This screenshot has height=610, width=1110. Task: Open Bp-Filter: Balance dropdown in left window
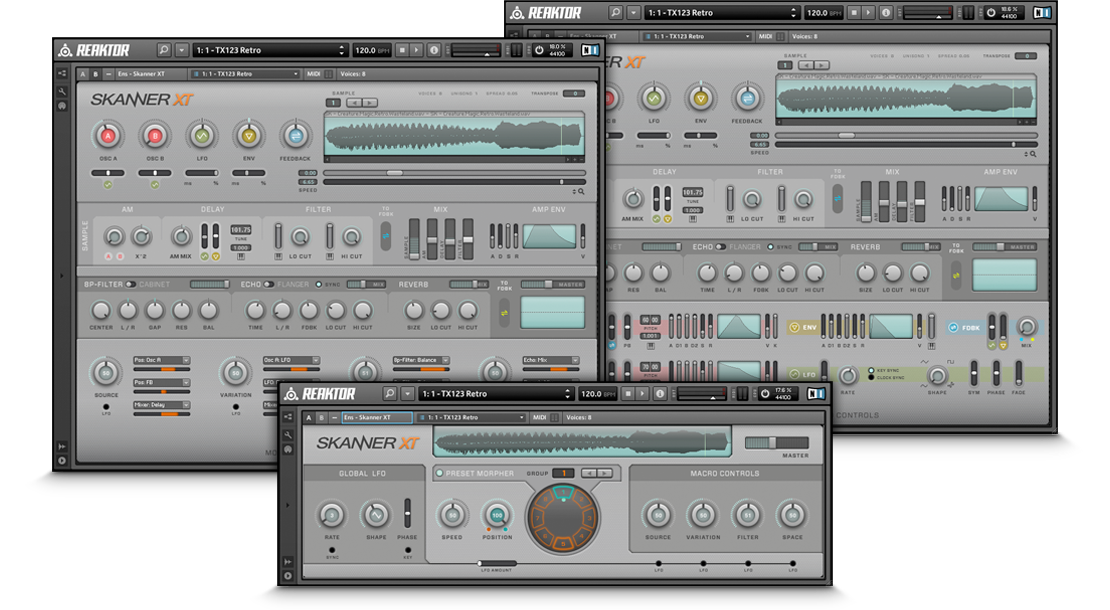pos(421,360)
